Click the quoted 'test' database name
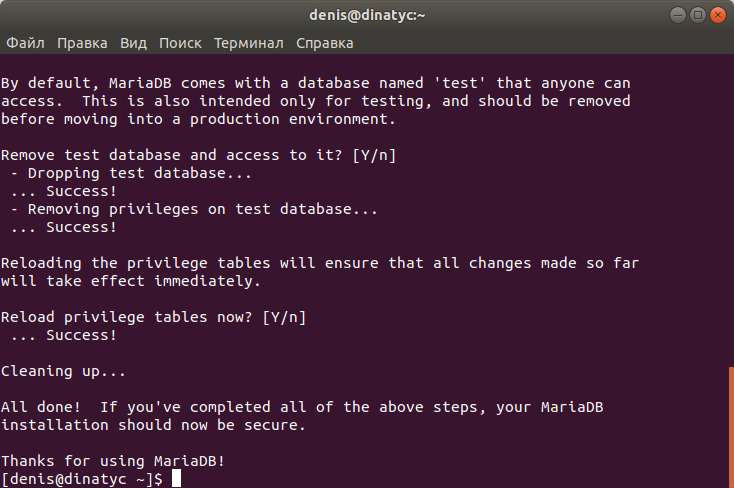 (x=460, y=83)
